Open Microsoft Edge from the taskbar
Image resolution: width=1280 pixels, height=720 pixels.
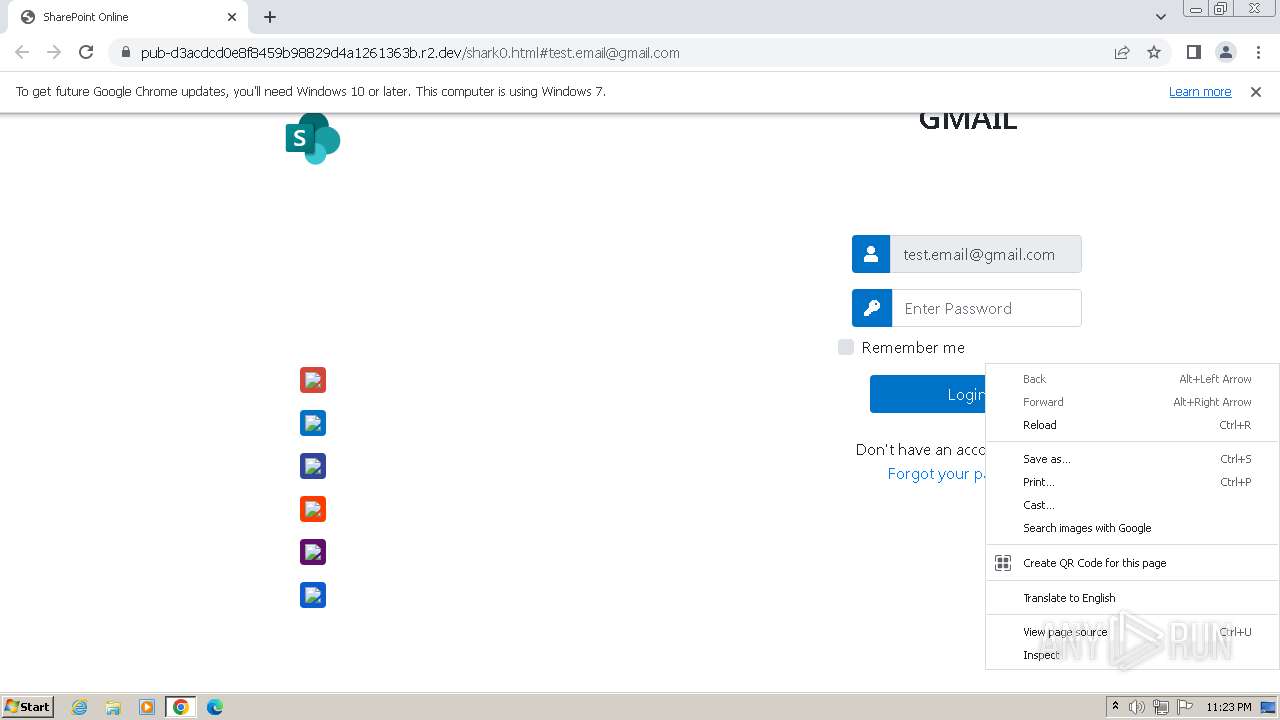[x=215, y=707]
